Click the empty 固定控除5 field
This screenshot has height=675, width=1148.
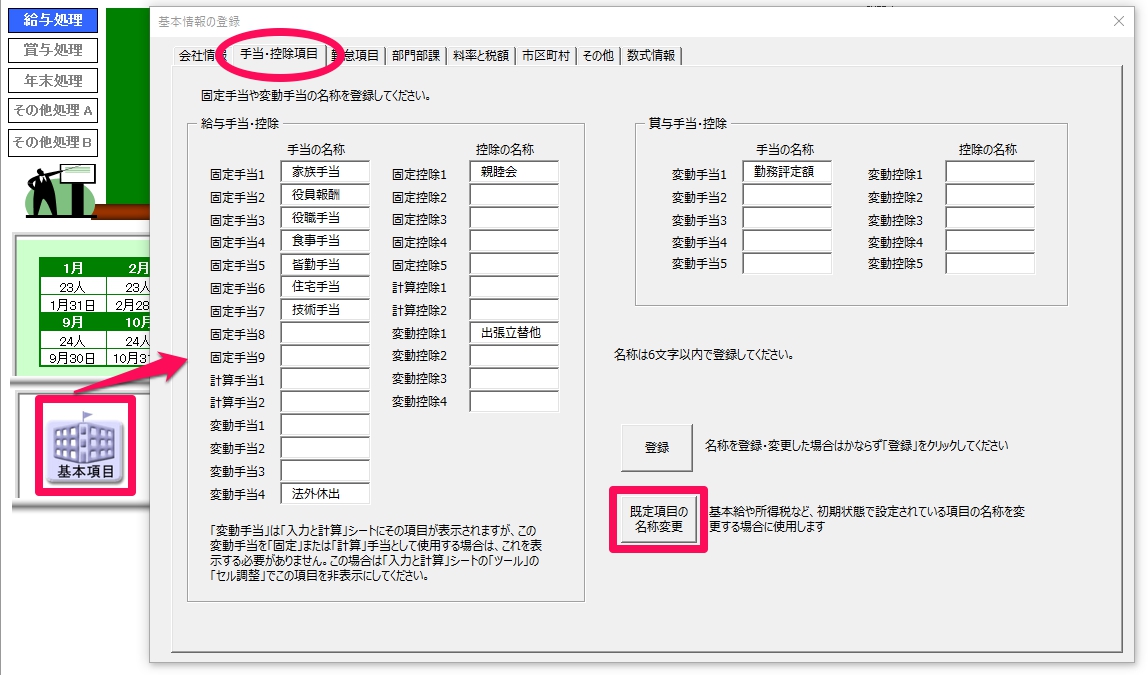514,264
